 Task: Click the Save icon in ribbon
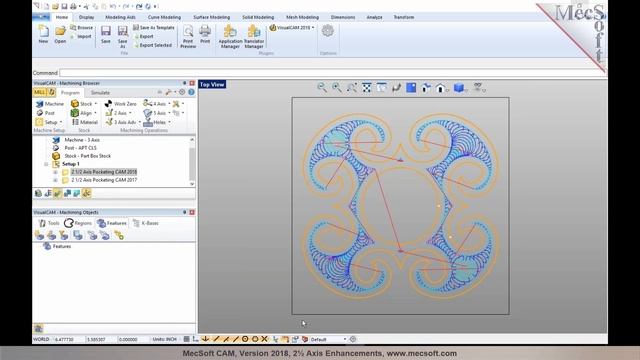pyautogui.click(x=106, y=34)
